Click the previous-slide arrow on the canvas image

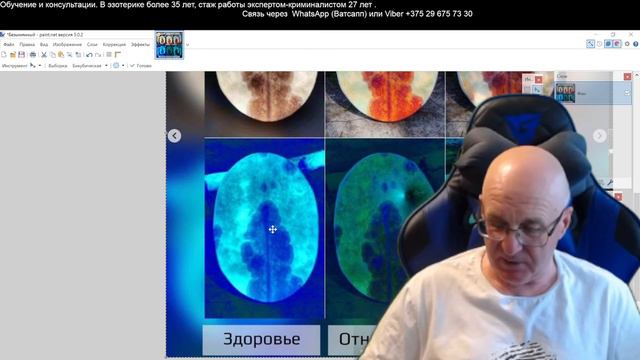click(x=174, y=136)
